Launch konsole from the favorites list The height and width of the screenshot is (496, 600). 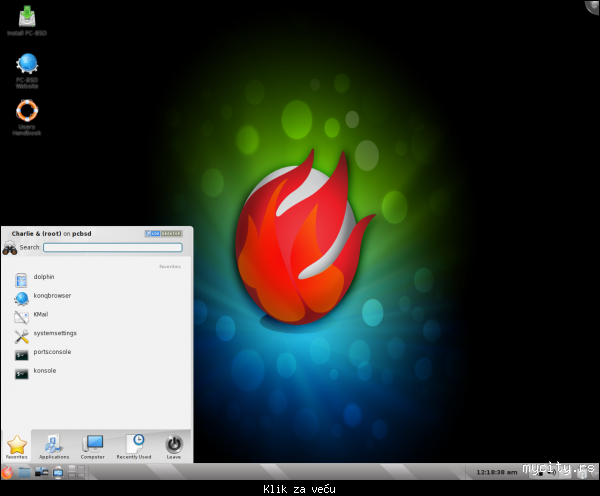[97, 374]
